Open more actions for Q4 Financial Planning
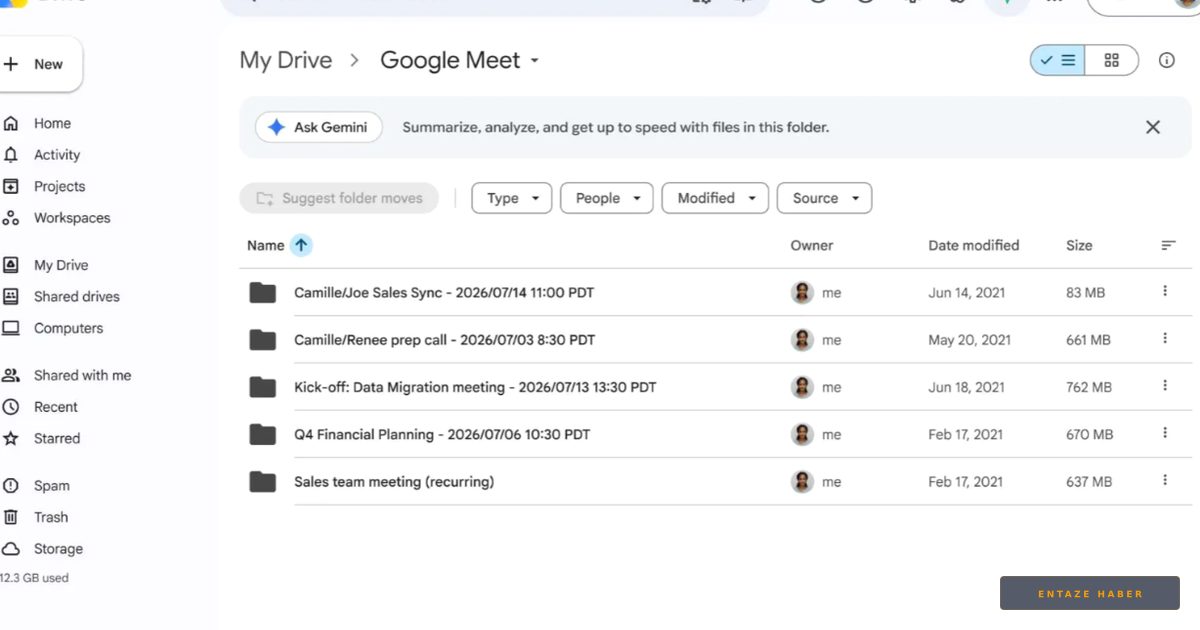The image size is (1200, 630). (1165, 433)
